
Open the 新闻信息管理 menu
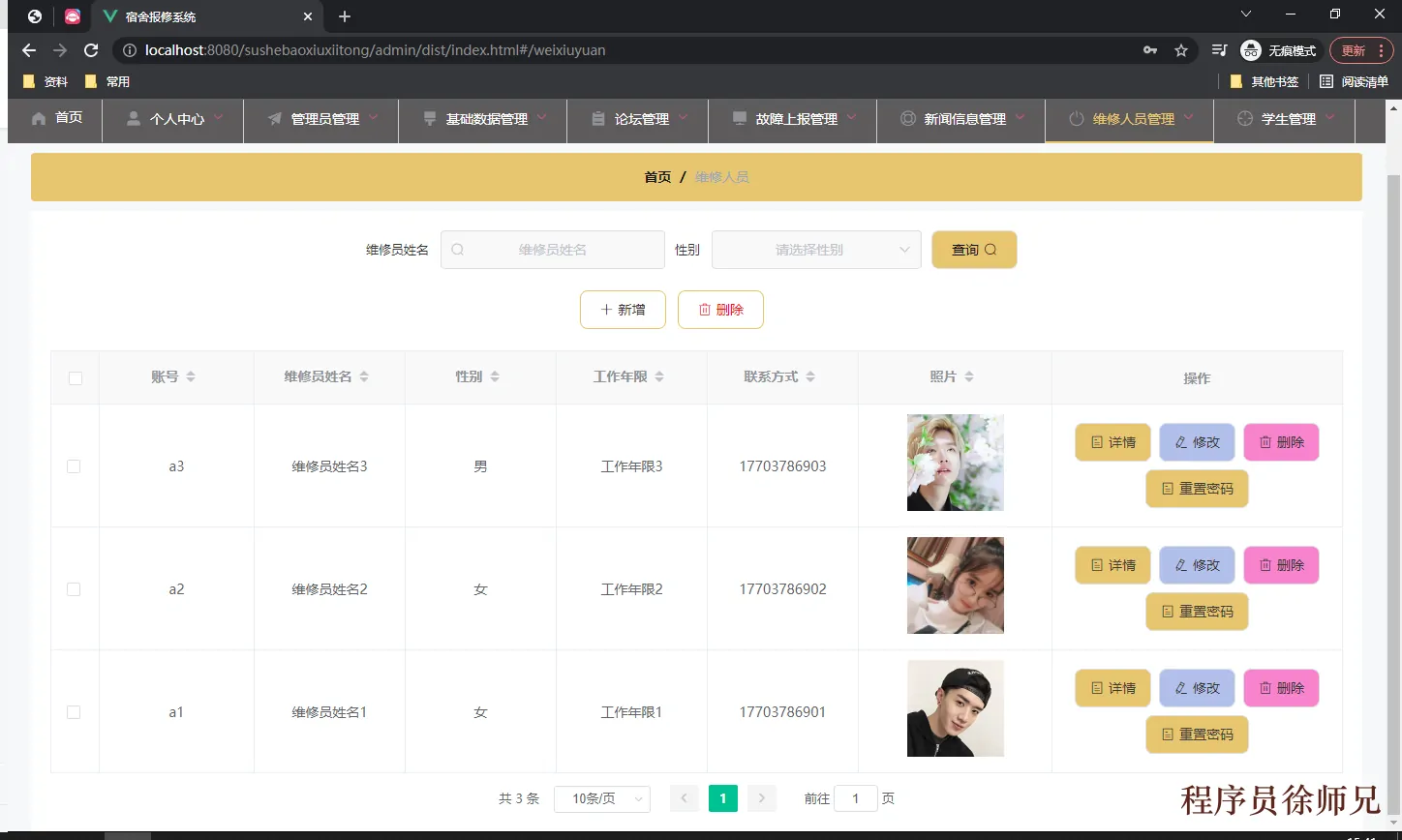coord(960,119)
